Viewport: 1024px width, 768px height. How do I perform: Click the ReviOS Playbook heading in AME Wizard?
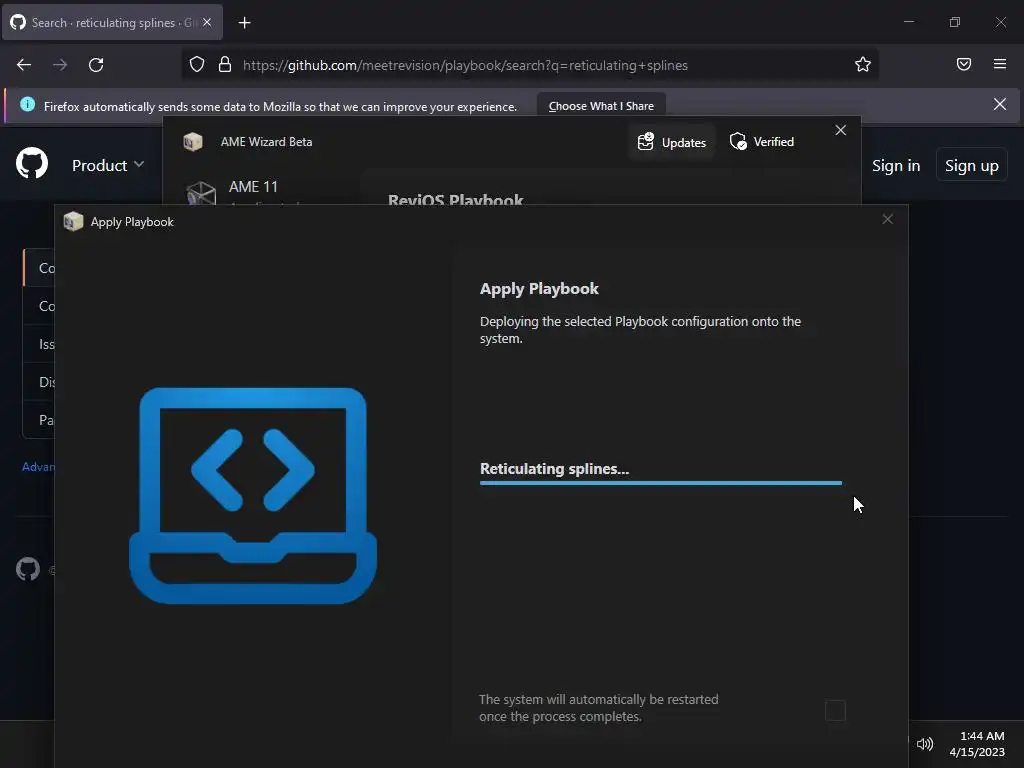click(455, 199)
